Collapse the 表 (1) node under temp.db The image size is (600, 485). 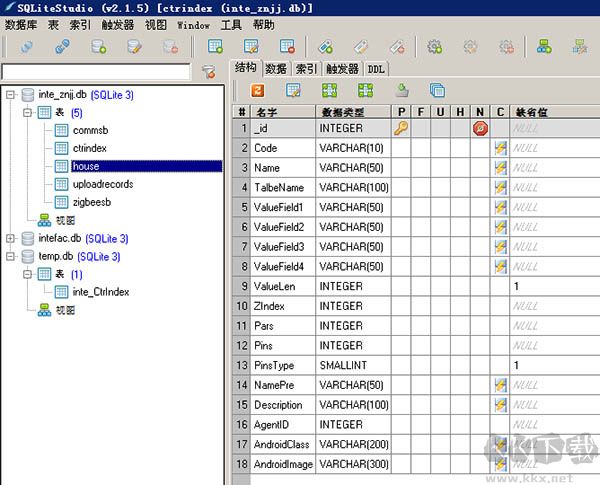(28, 274)
